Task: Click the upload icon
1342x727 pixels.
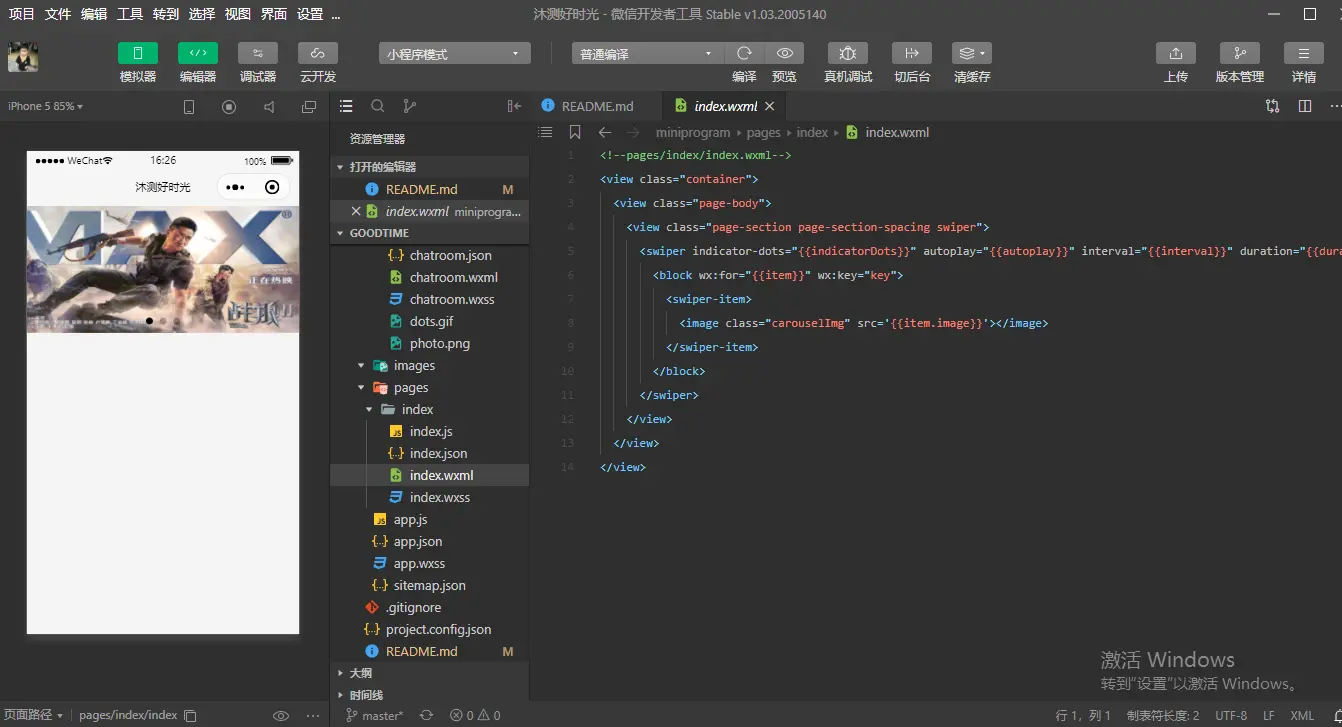Action: click(x=1176, y=53)
